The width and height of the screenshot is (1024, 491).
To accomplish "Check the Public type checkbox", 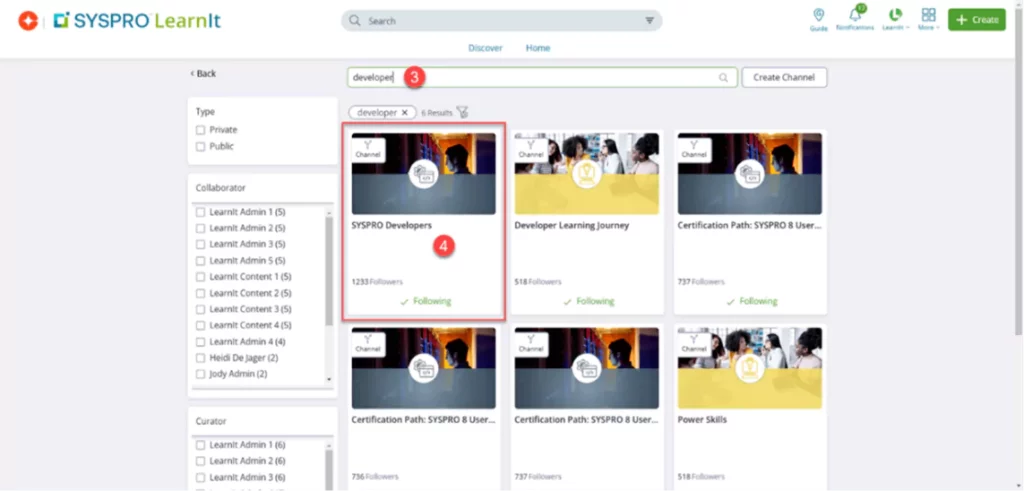I will [x=201, y=146].
